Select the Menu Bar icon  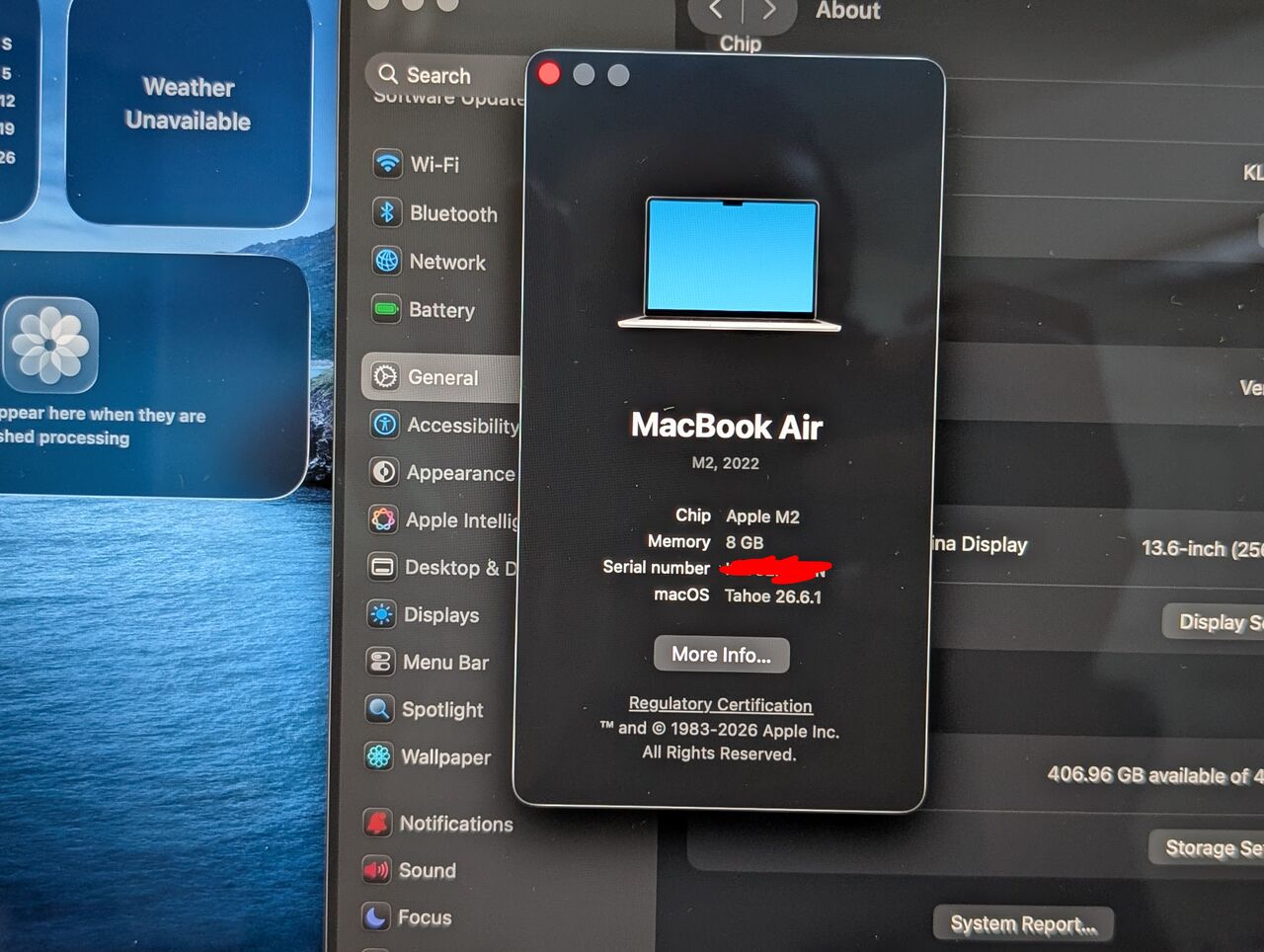click(380, 662)
